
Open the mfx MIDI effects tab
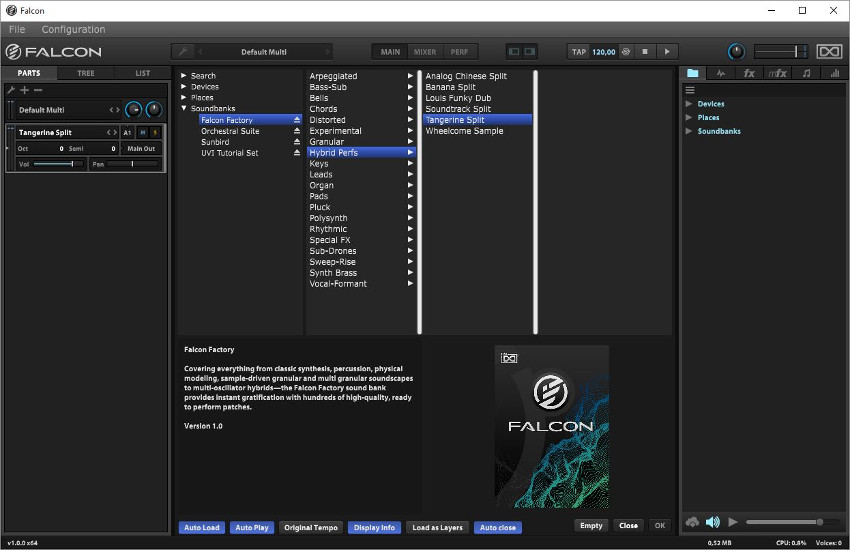(777, 73)
